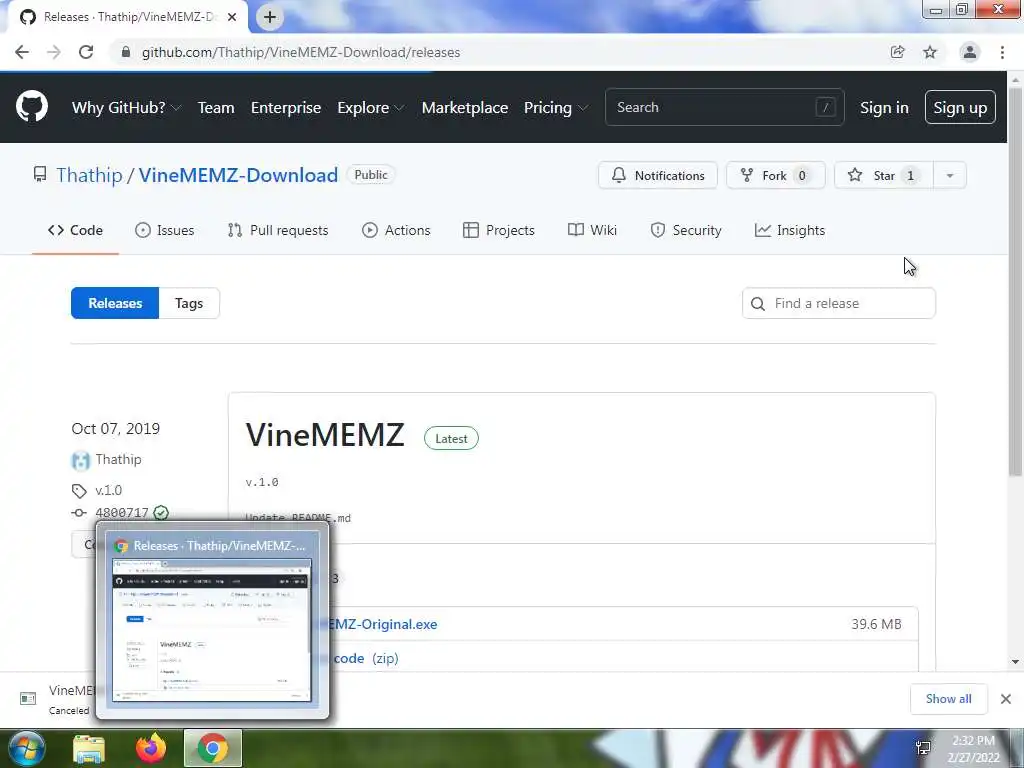Screen dimensions: 1024x768
Task: Share this page via address bar icon
Action: coord(897,52)
